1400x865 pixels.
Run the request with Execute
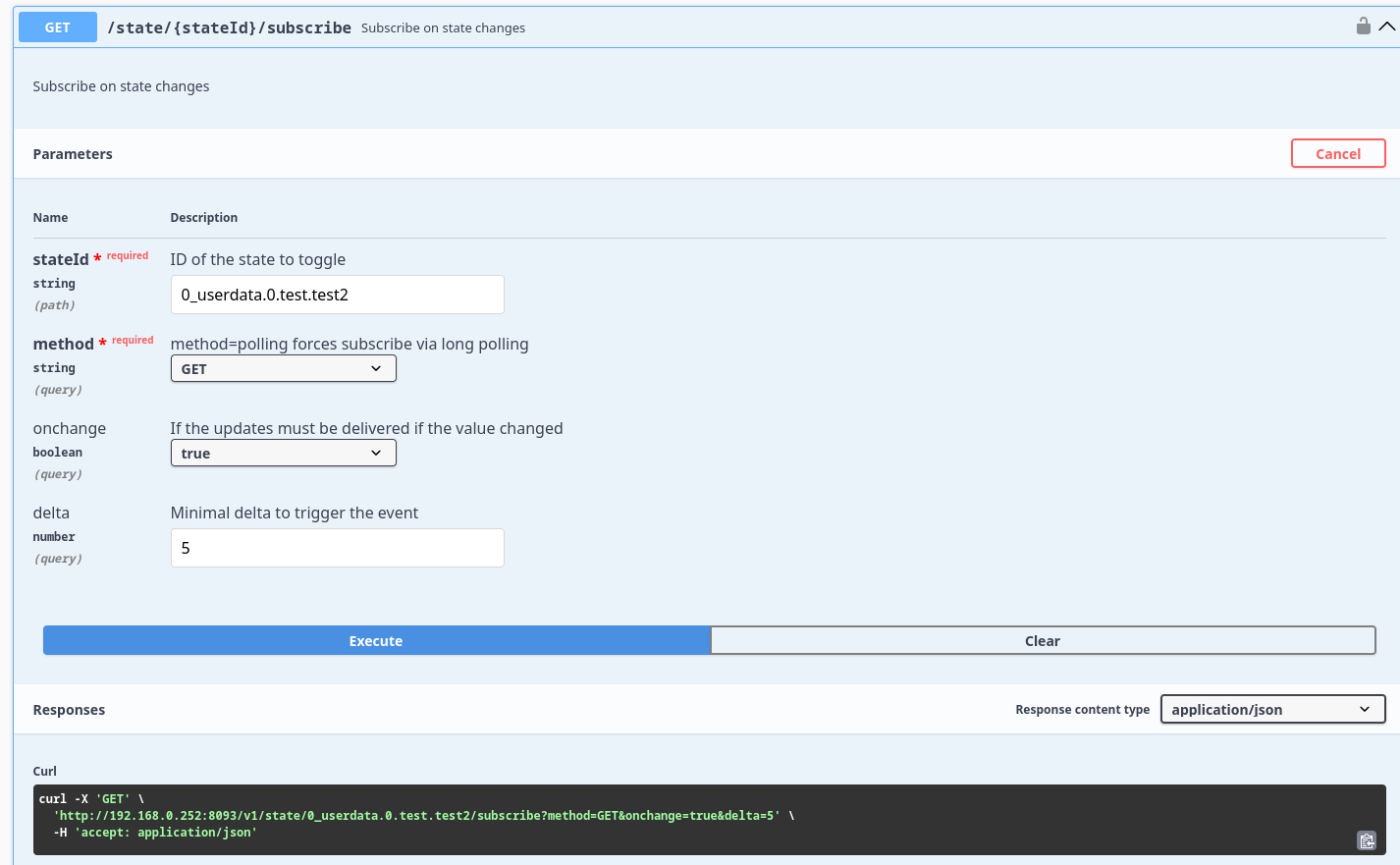(376, 641)
